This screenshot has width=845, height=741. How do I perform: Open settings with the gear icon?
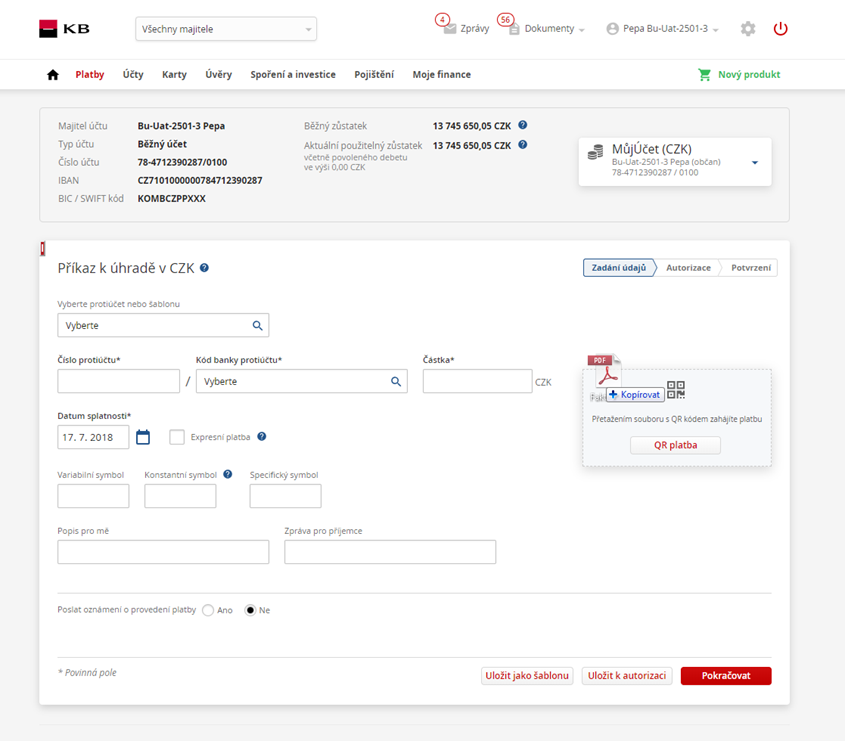pos(748,29)
